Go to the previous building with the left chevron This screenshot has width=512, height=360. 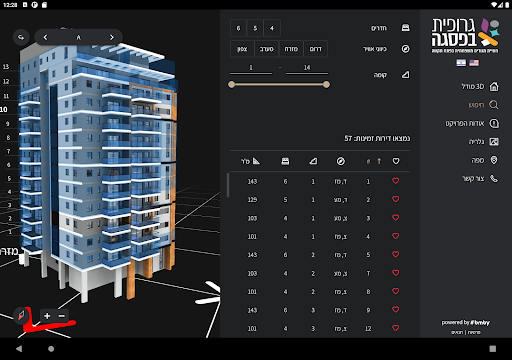coord(45,37)
